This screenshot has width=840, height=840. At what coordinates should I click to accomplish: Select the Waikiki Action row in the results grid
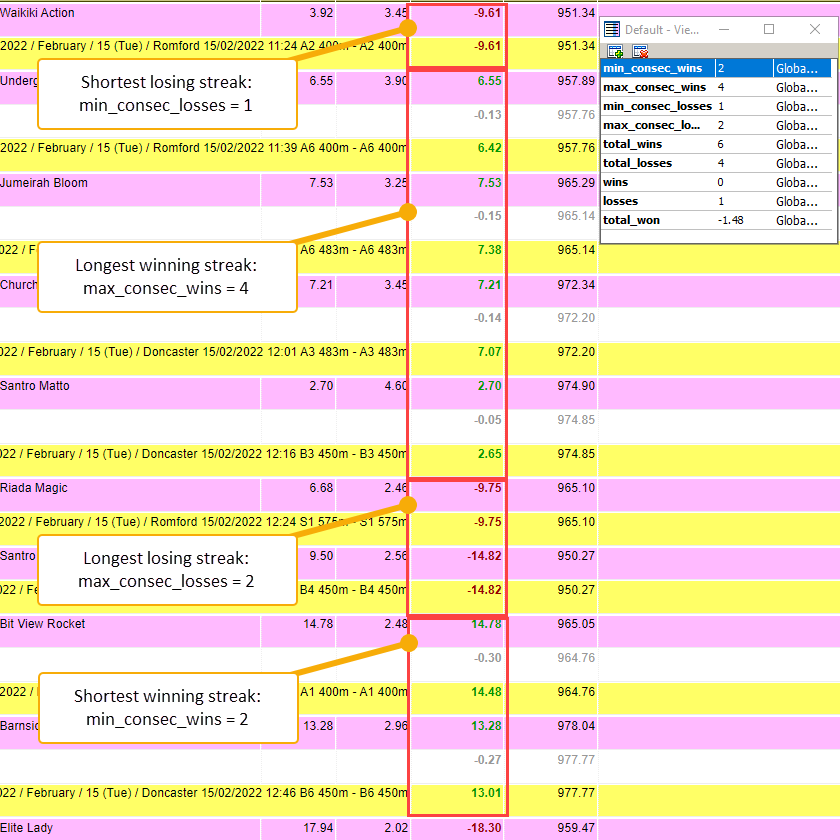60,13
